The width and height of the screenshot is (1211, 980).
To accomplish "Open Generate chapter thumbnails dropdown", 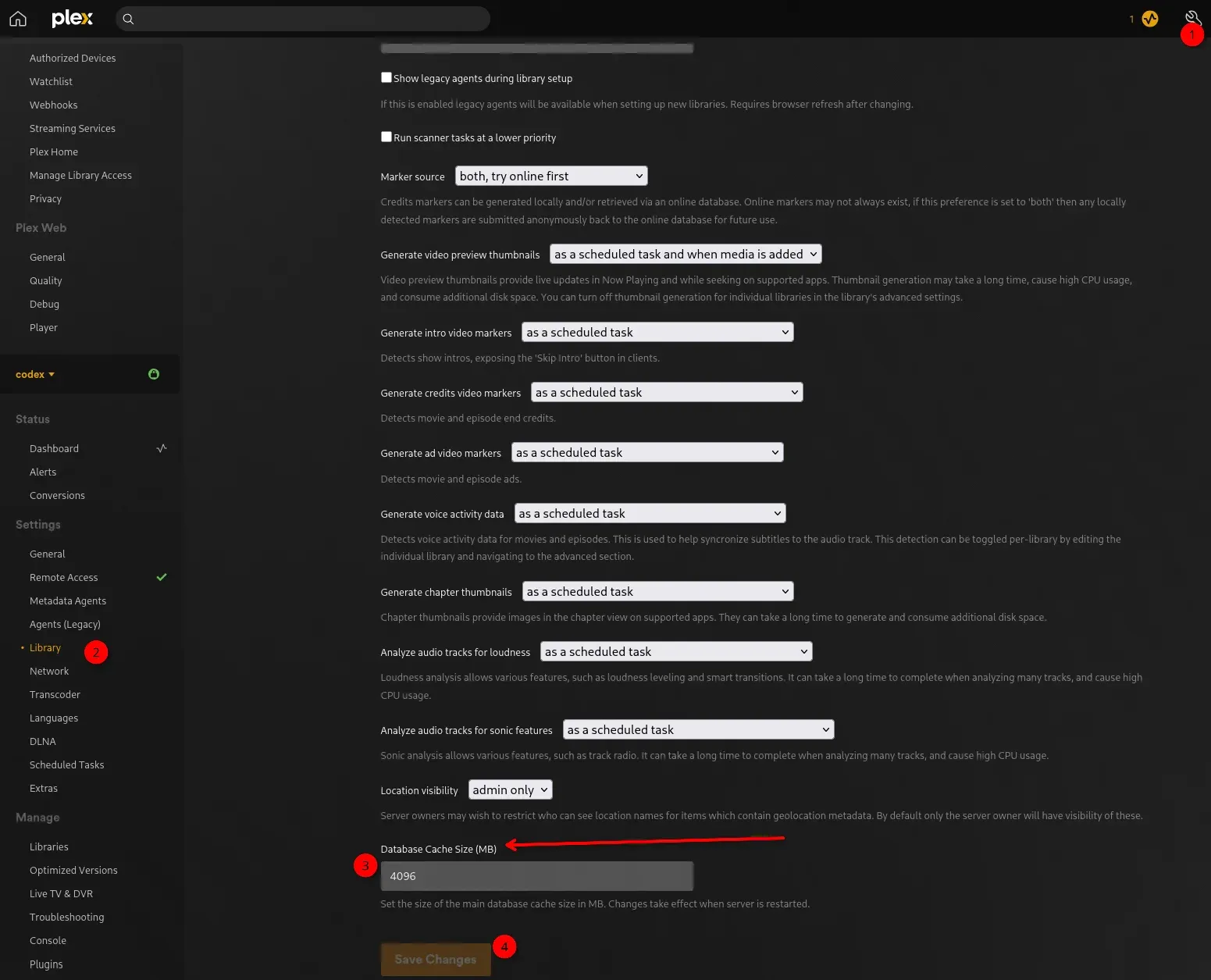I will [657, 591].
